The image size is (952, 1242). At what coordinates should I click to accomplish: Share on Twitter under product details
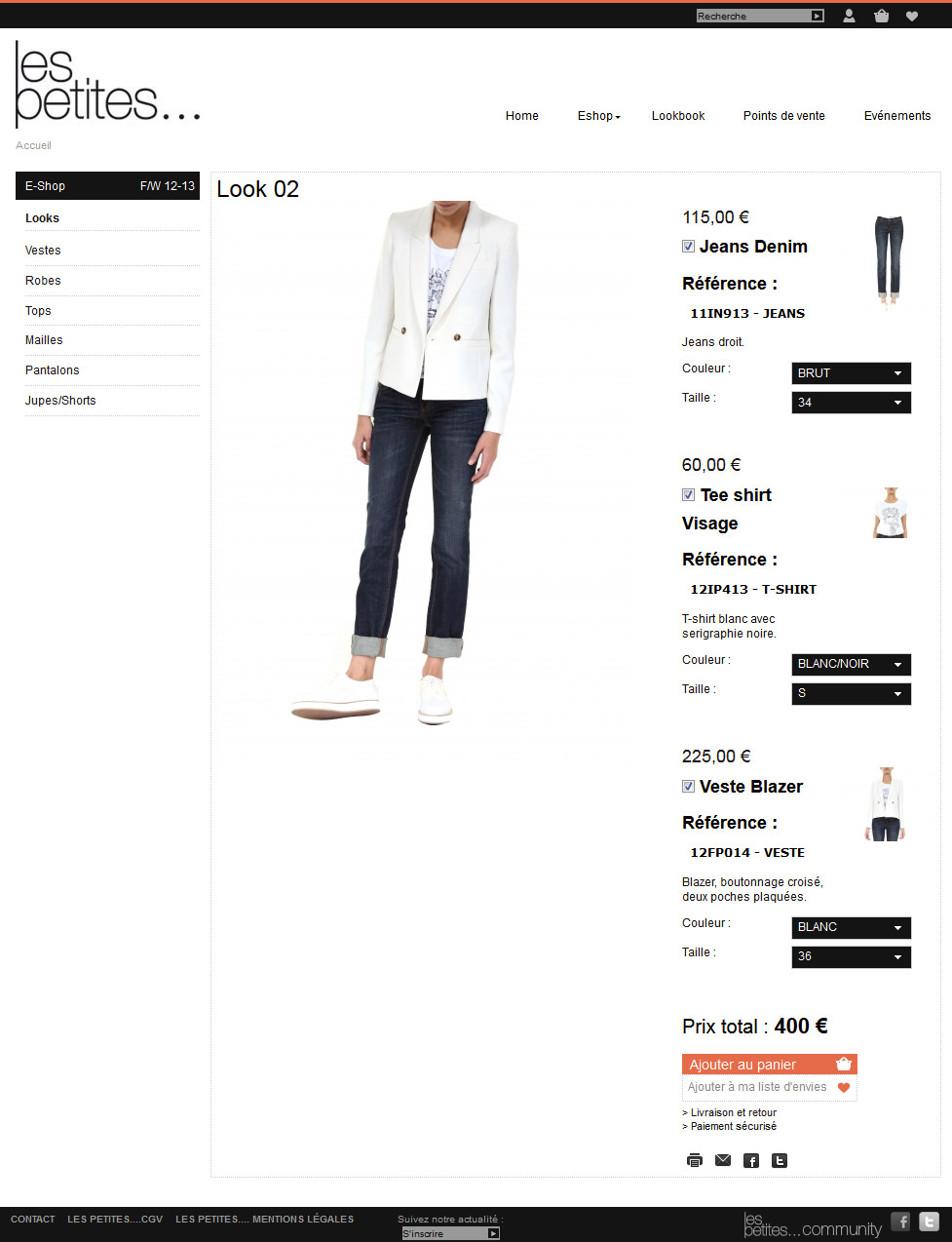[780, 1160]
